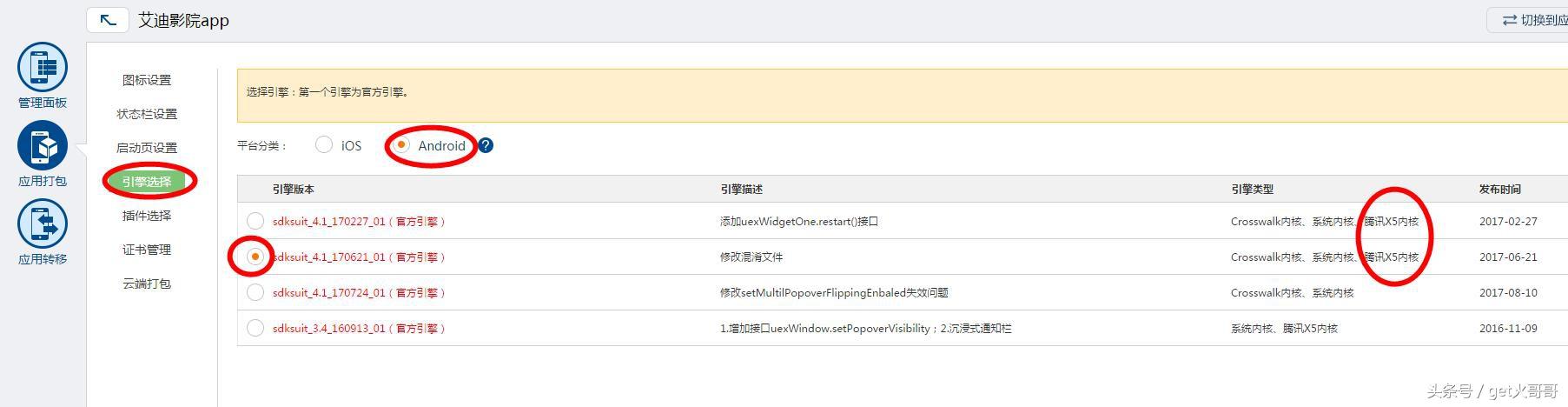Screen dimensions: 1568x407
Task: Click release date 2016-11-09
Action: click(x=1508, y=329)
